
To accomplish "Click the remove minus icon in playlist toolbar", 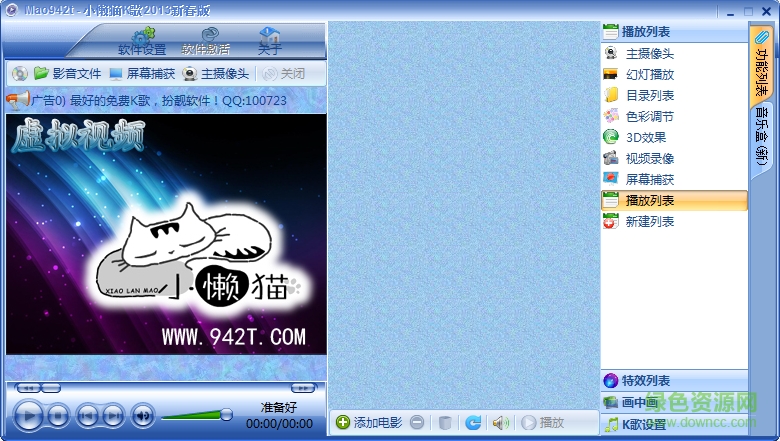I will click(x=417, y=423).
